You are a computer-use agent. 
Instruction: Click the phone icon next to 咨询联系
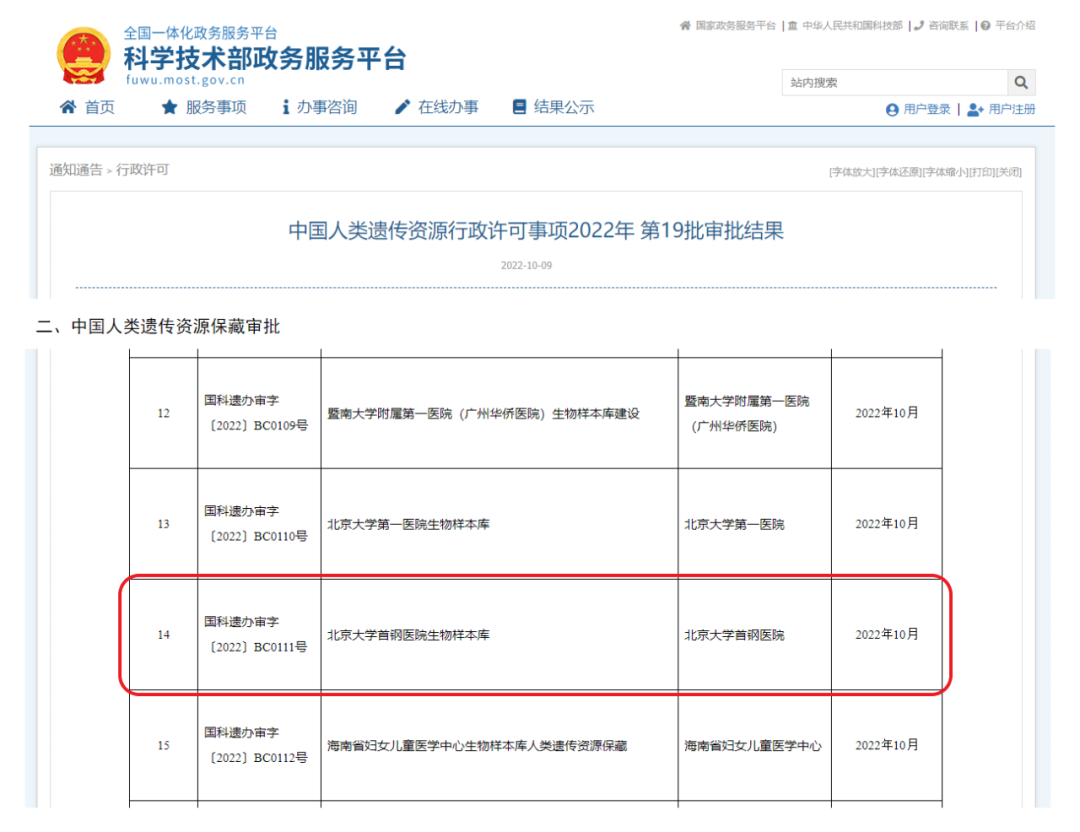[918, 25]
